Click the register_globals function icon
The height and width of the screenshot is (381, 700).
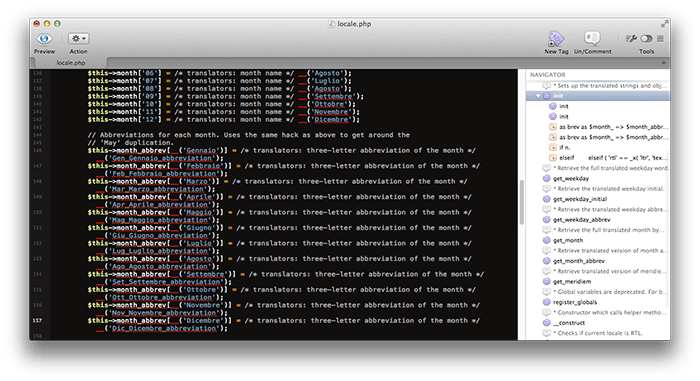(x=546, y=302)
